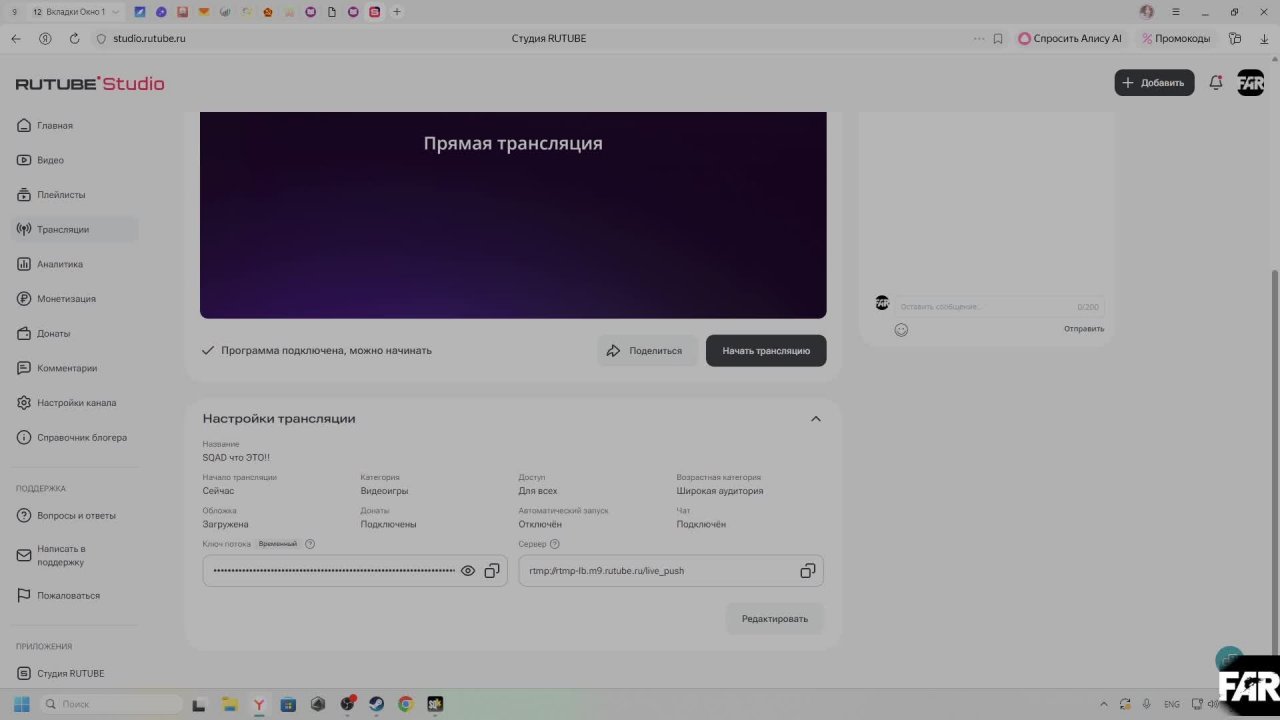The width and height of the screenshot is (1280, 720).
Task: Bookmark this page
Action: [x=998, y=39]
